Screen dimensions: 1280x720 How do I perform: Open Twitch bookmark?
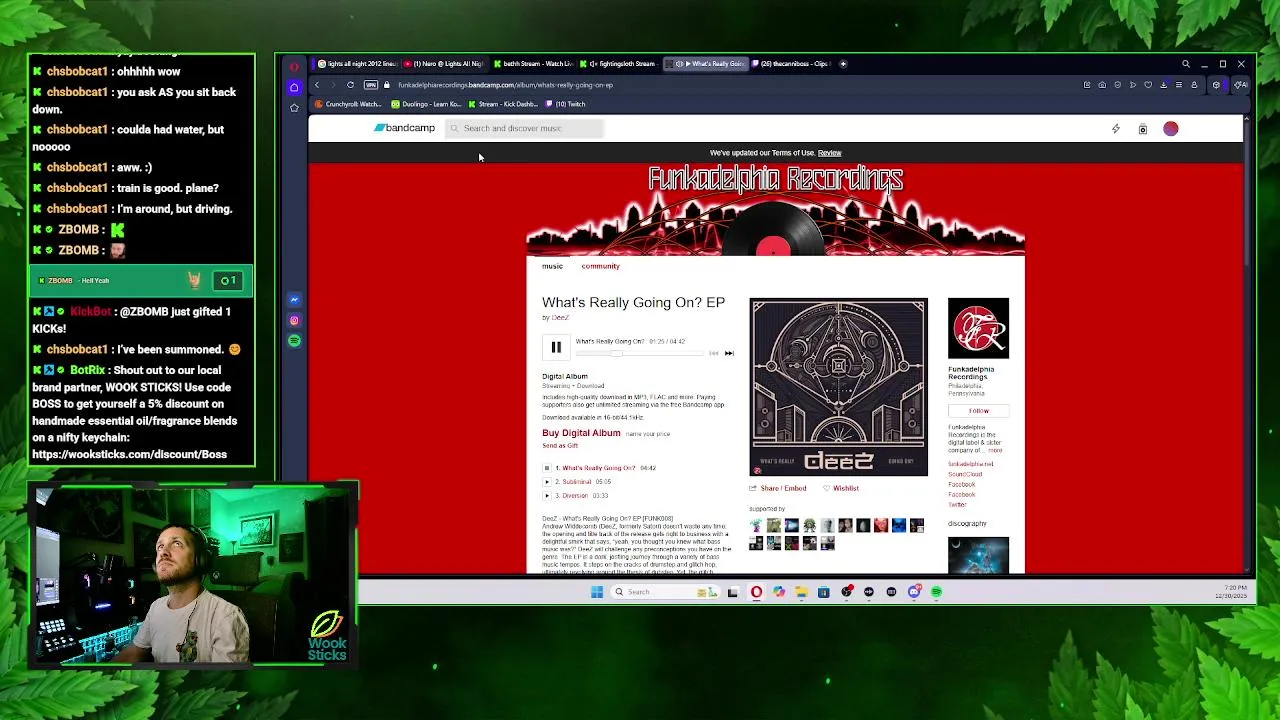[565, 104]
